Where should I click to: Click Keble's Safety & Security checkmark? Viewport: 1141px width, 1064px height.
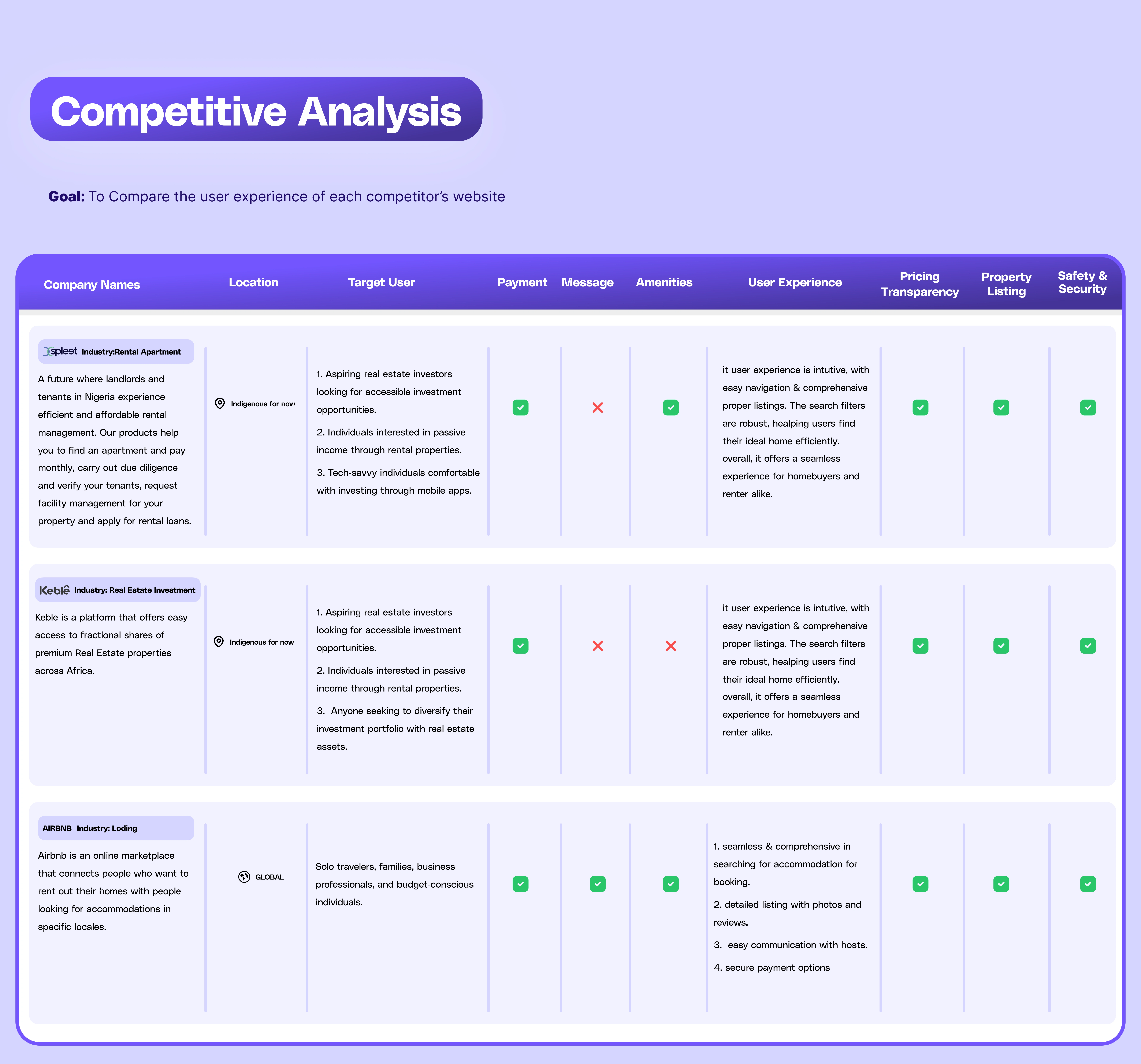(x=1088, y=646)
